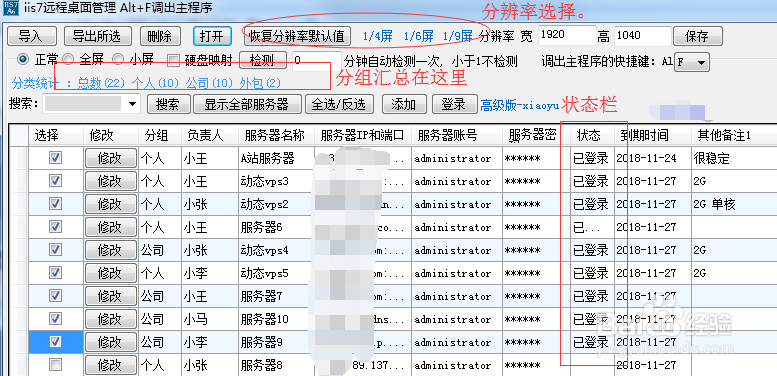Select the 1/4屏 resolution link
Viewport: 777px width, 376px height.
coord(378,36)
